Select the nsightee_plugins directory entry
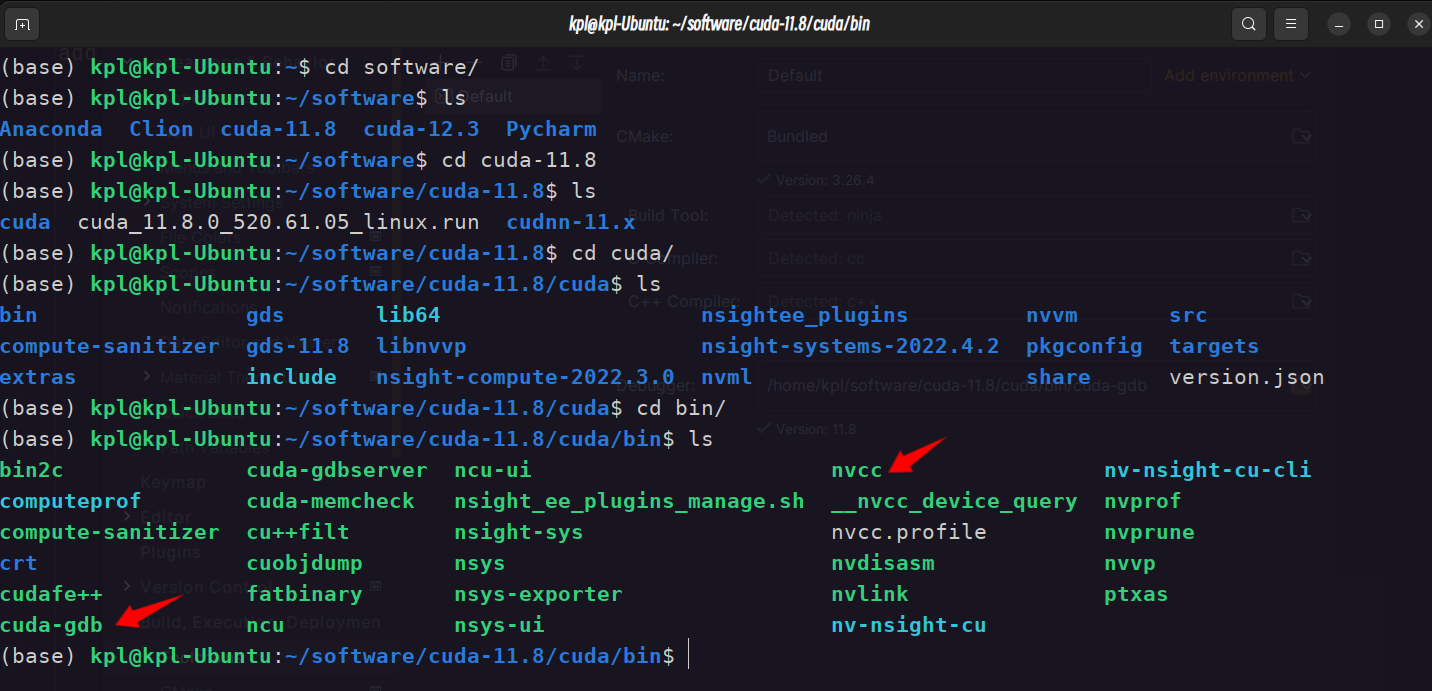 [804, 315]
